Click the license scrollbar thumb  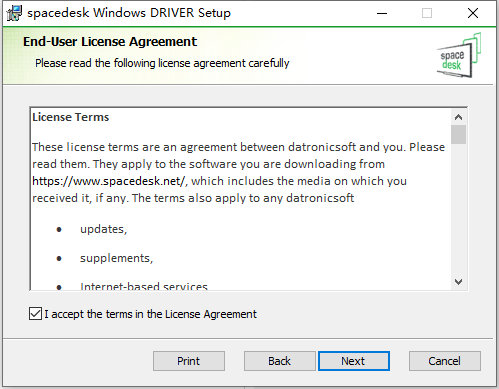[458, 134]
